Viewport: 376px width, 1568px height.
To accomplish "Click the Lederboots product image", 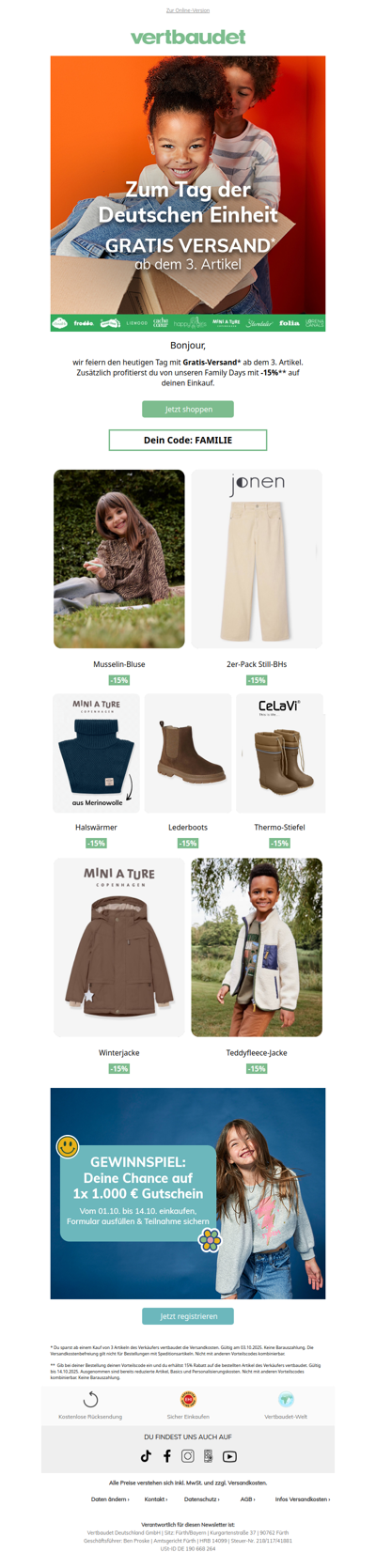I will click(188, 753).
